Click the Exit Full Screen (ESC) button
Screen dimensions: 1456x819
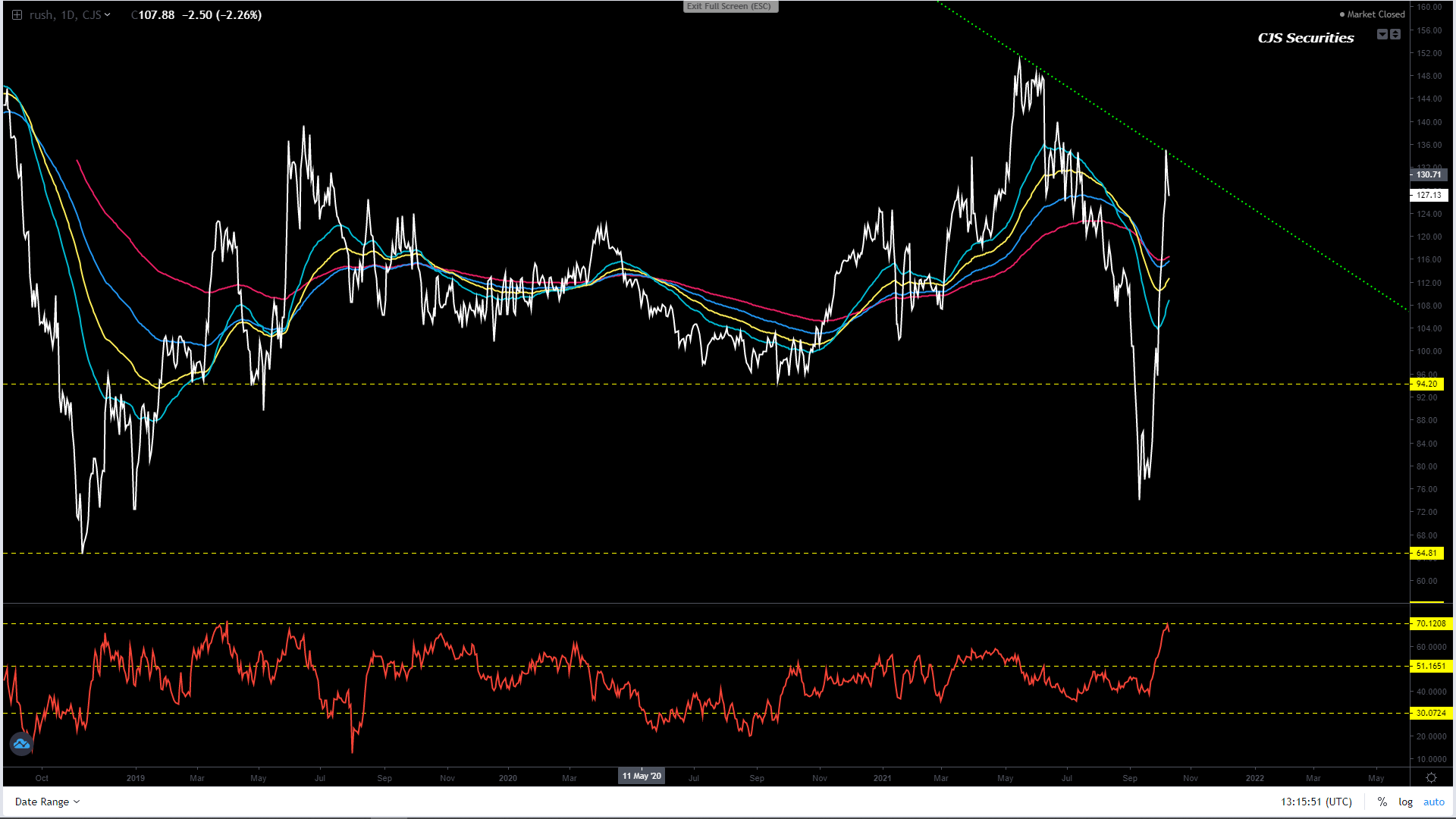(730, 6)
